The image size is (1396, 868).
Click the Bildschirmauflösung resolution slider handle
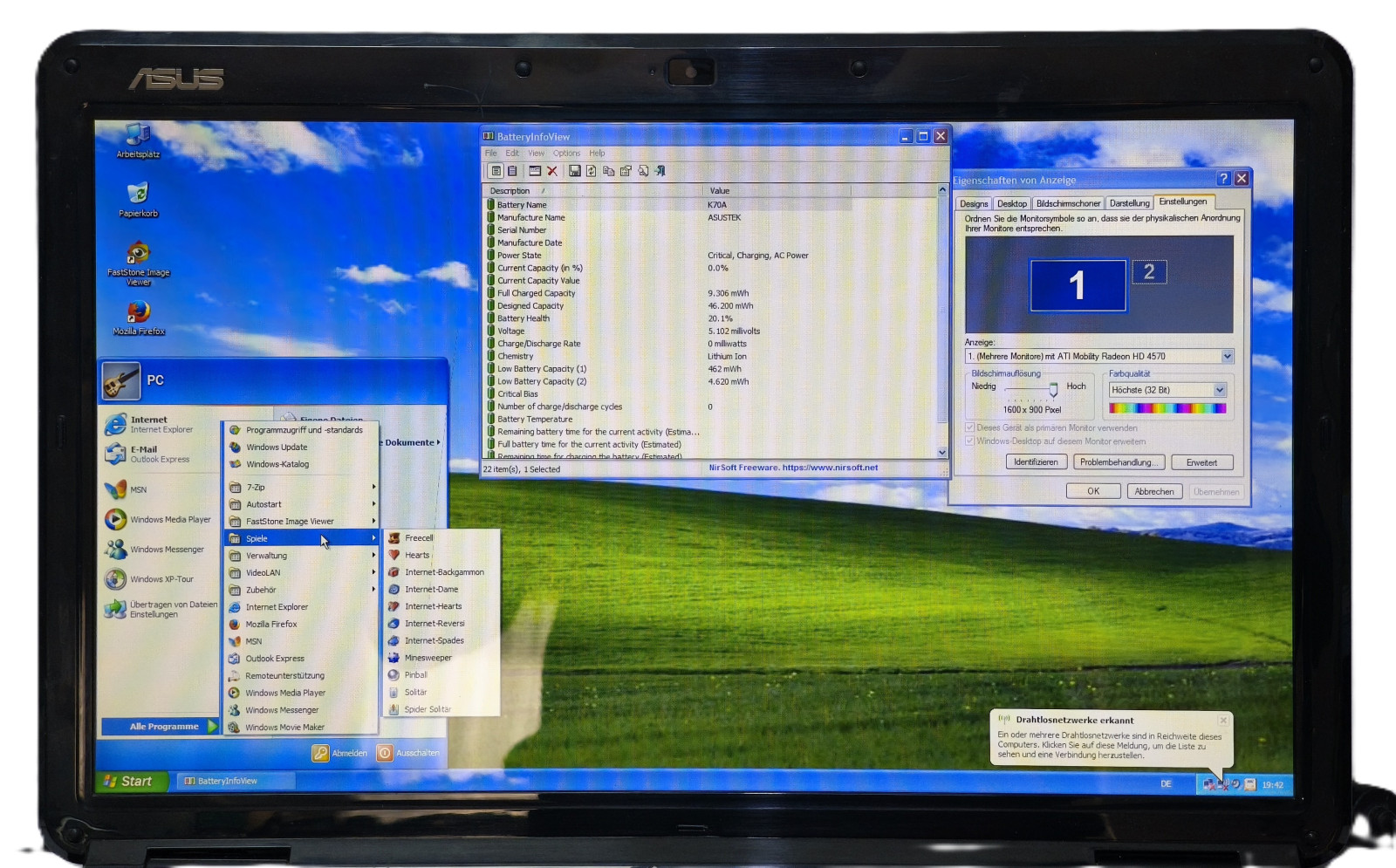pos(1053,389)
